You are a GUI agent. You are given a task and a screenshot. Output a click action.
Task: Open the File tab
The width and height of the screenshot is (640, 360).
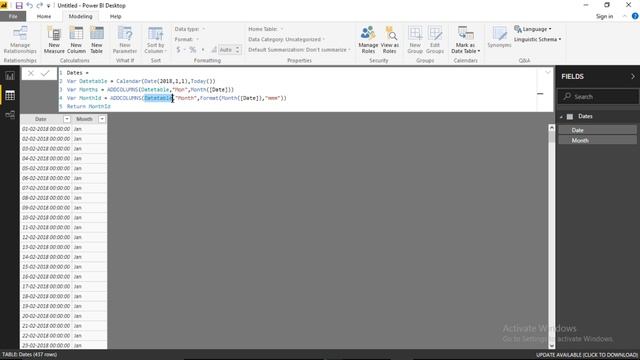[13, 16]
